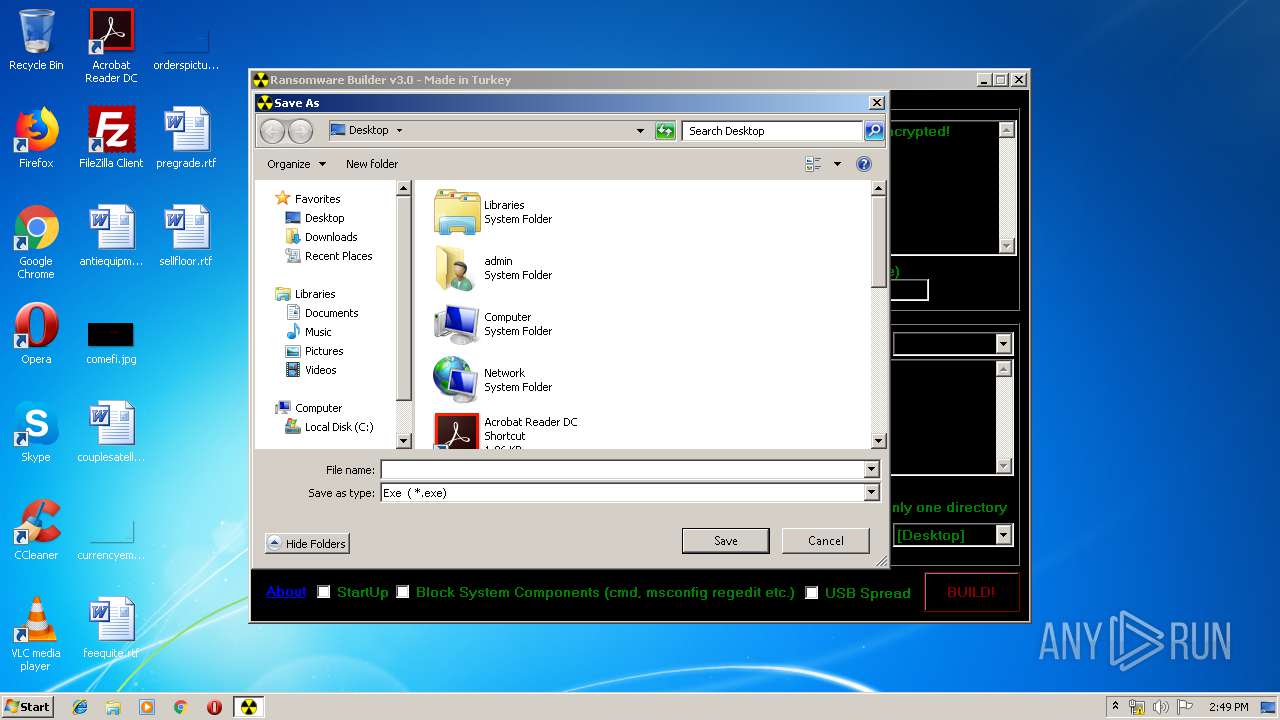Click Ransomware Builder taskbar icon
1280x720 pixels.
pyautogui.click(x=248, y=707)
